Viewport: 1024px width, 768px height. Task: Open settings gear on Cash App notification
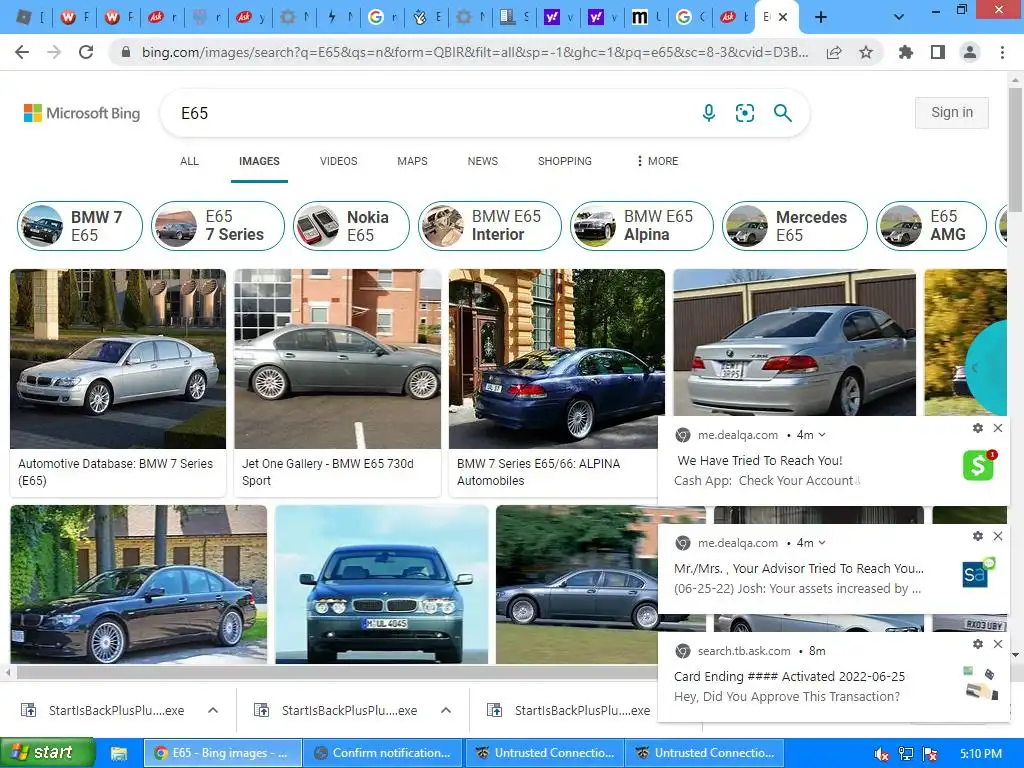point(978,428)
